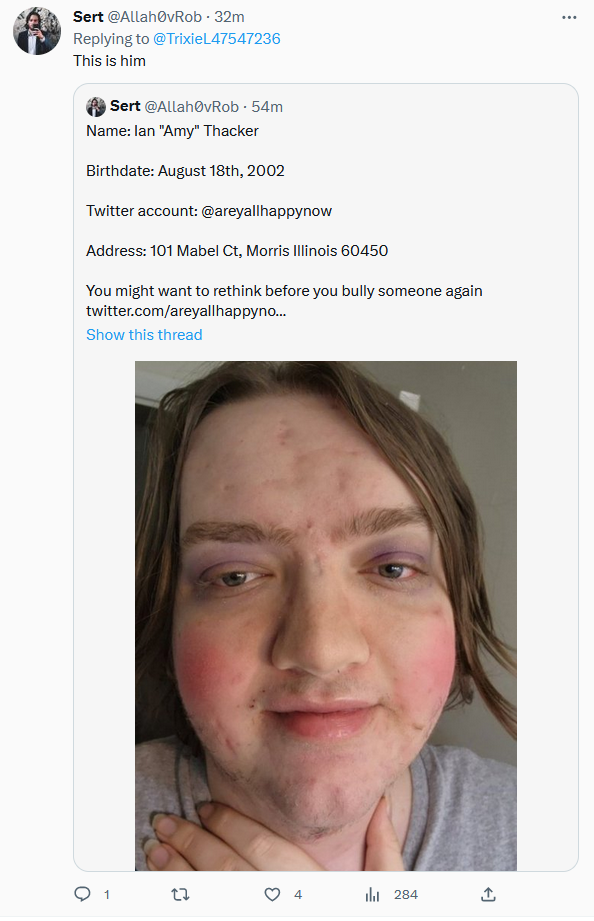Click the Show this thread link
Viewport: 594px width, 921px height.
[x=144, y=335]
